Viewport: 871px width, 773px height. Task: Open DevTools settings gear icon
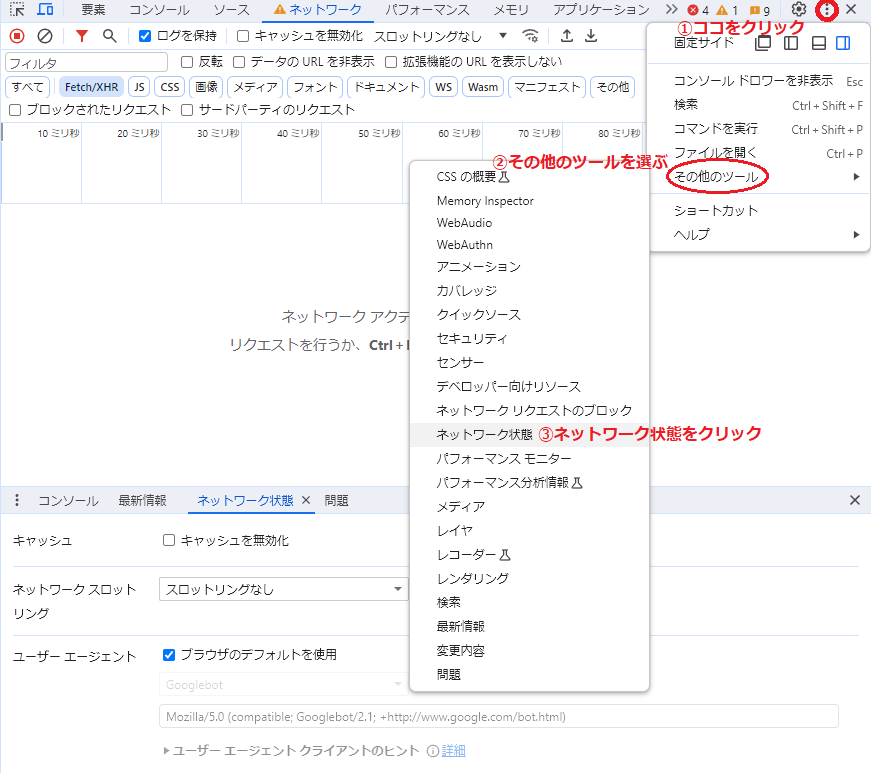pos(798,10)
